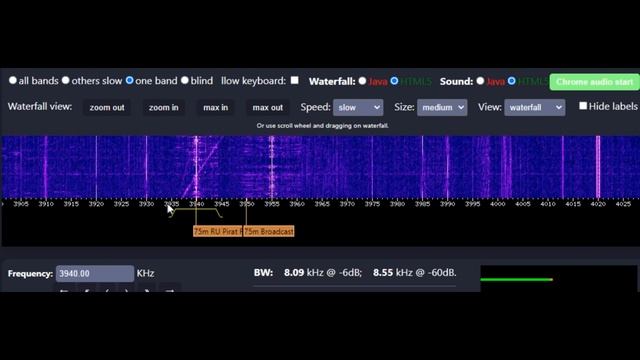Switch Sound to Java mode

(480, 81)
